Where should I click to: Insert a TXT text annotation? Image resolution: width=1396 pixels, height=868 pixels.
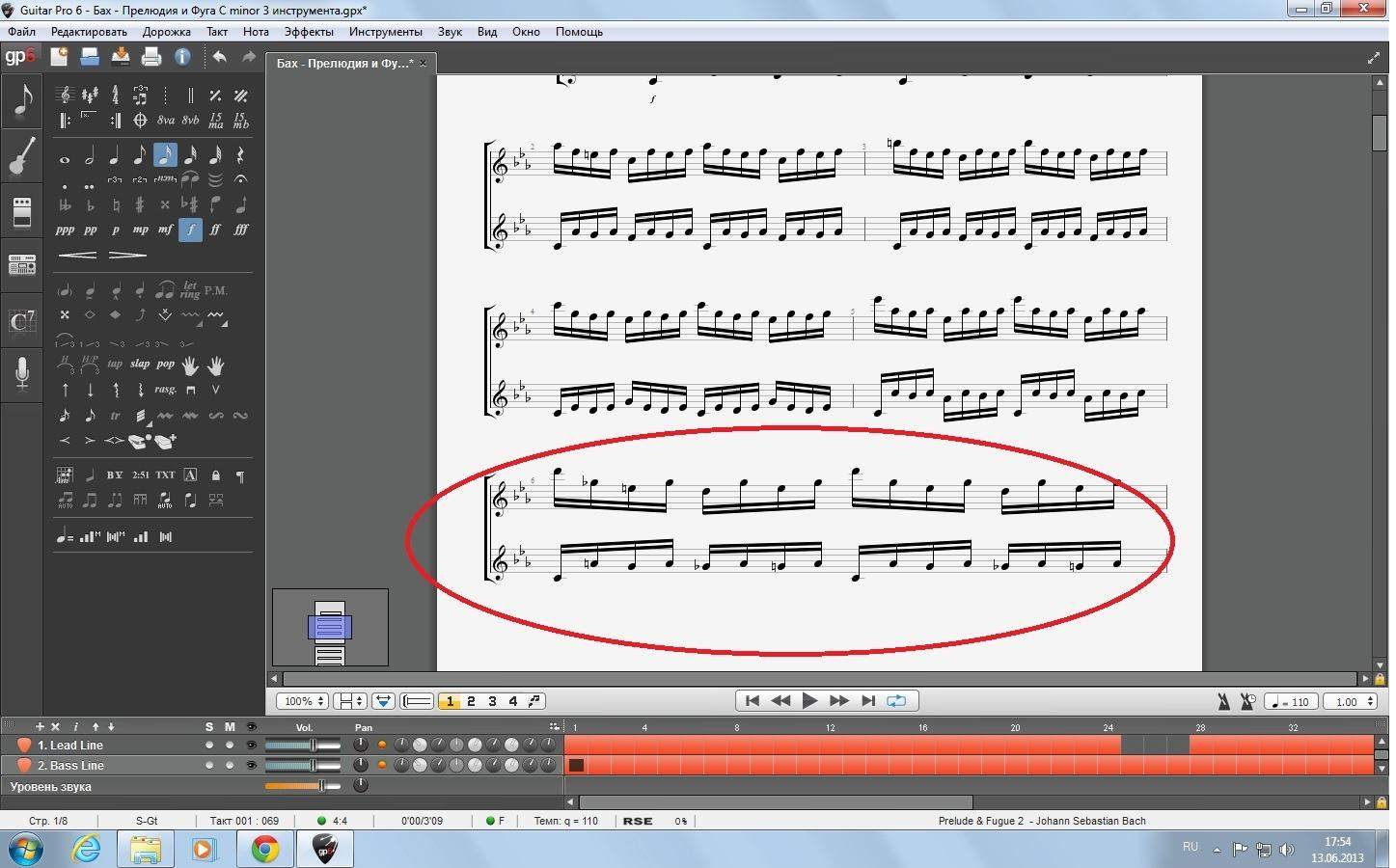(165, 475)
